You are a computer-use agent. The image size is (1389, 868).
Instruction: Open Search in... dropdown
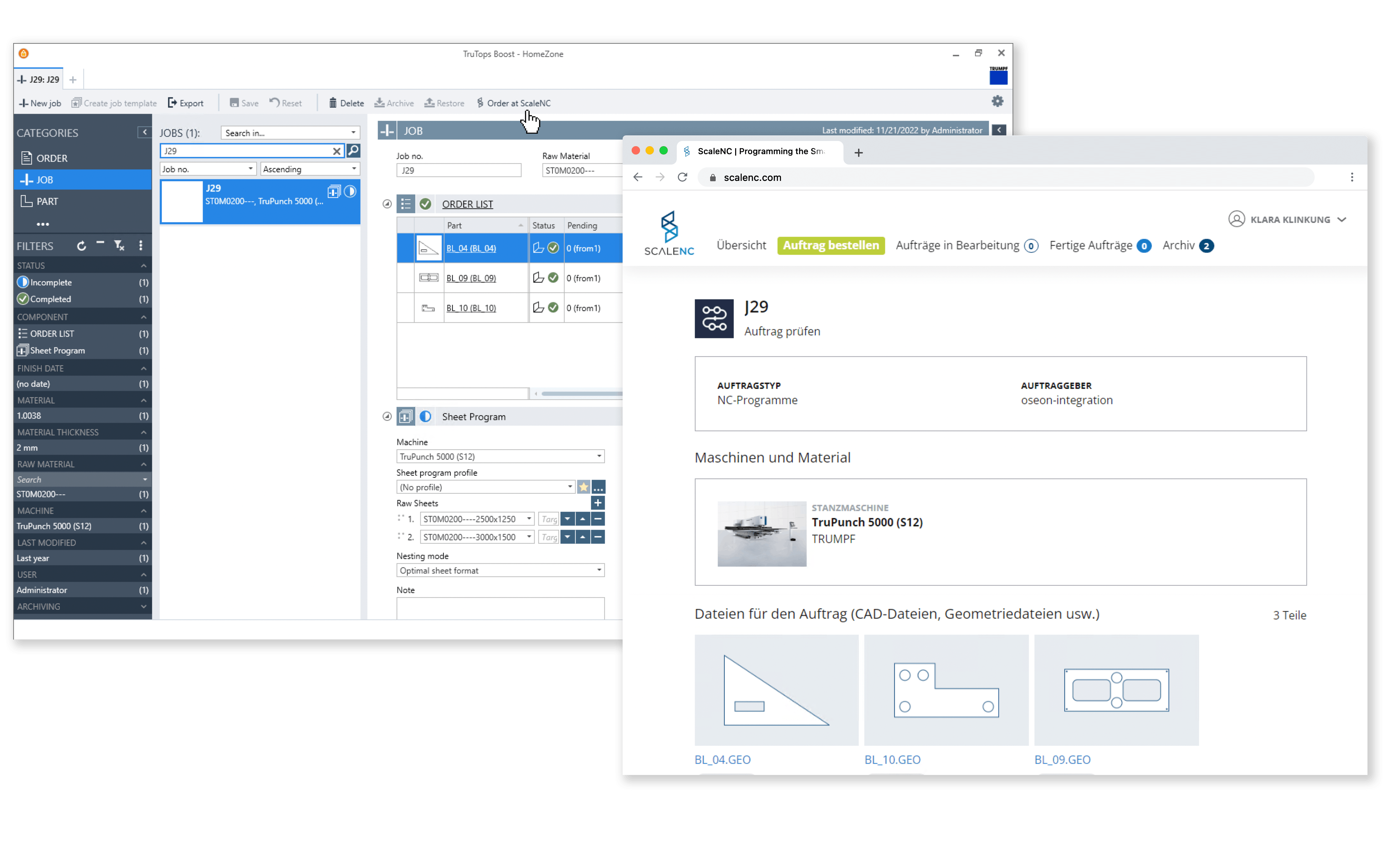pyautogui.click(x=290, y=133)
